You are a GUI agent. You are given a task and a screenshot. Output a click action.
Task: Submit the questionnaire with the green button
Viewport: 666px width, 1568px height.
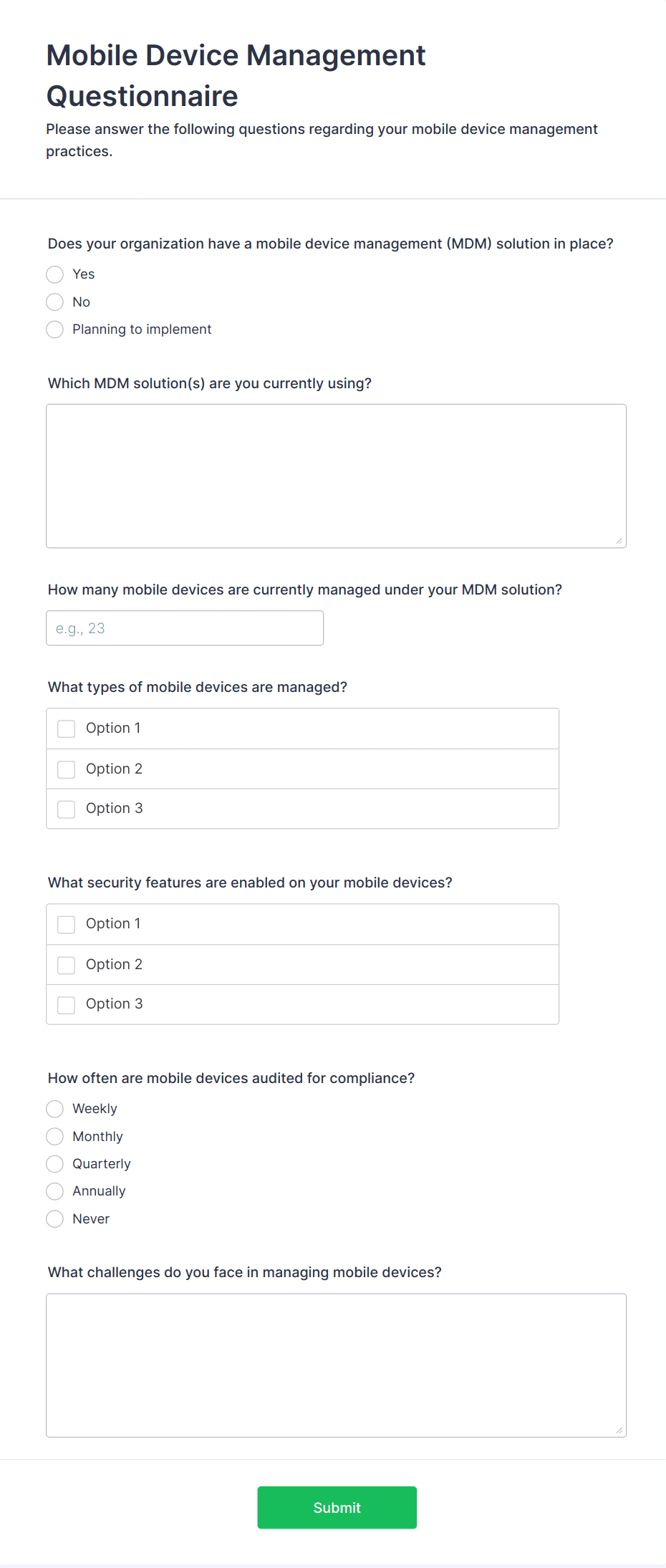point(337,1508)
